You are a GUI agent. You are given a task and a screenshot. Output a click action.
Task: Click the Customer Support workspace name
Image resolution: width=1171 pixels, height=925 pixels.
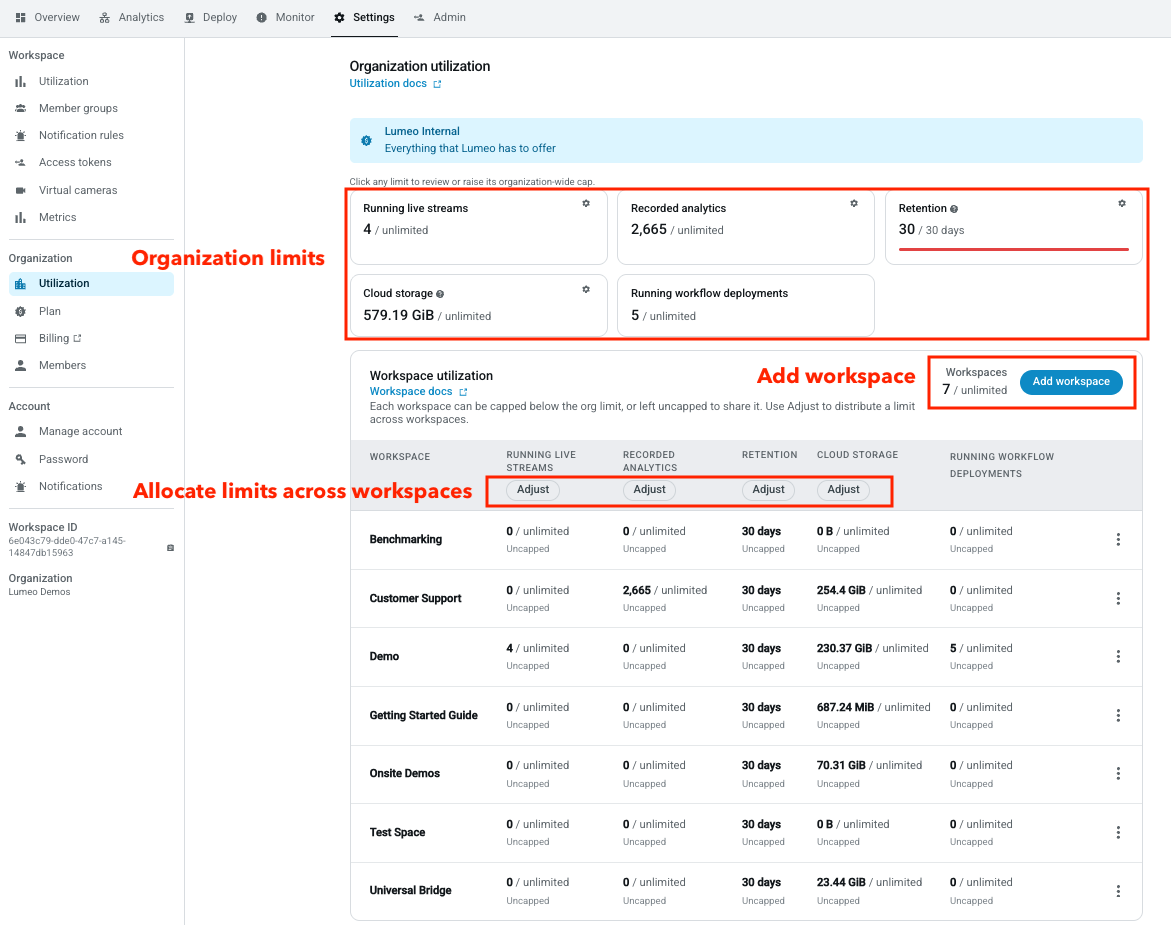(x=415, y=598)
